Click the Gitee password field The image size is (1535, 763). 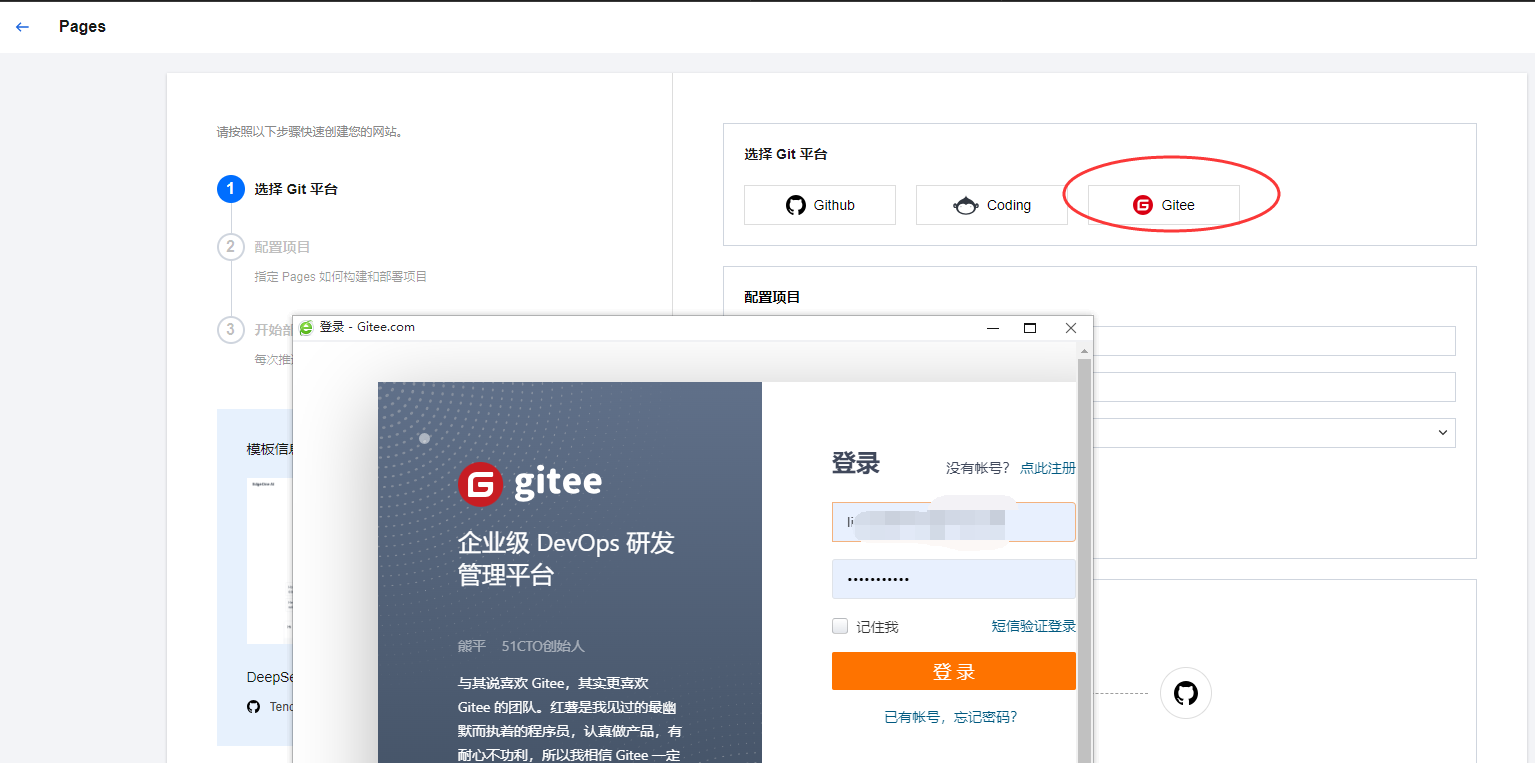[x=954, y=579]
